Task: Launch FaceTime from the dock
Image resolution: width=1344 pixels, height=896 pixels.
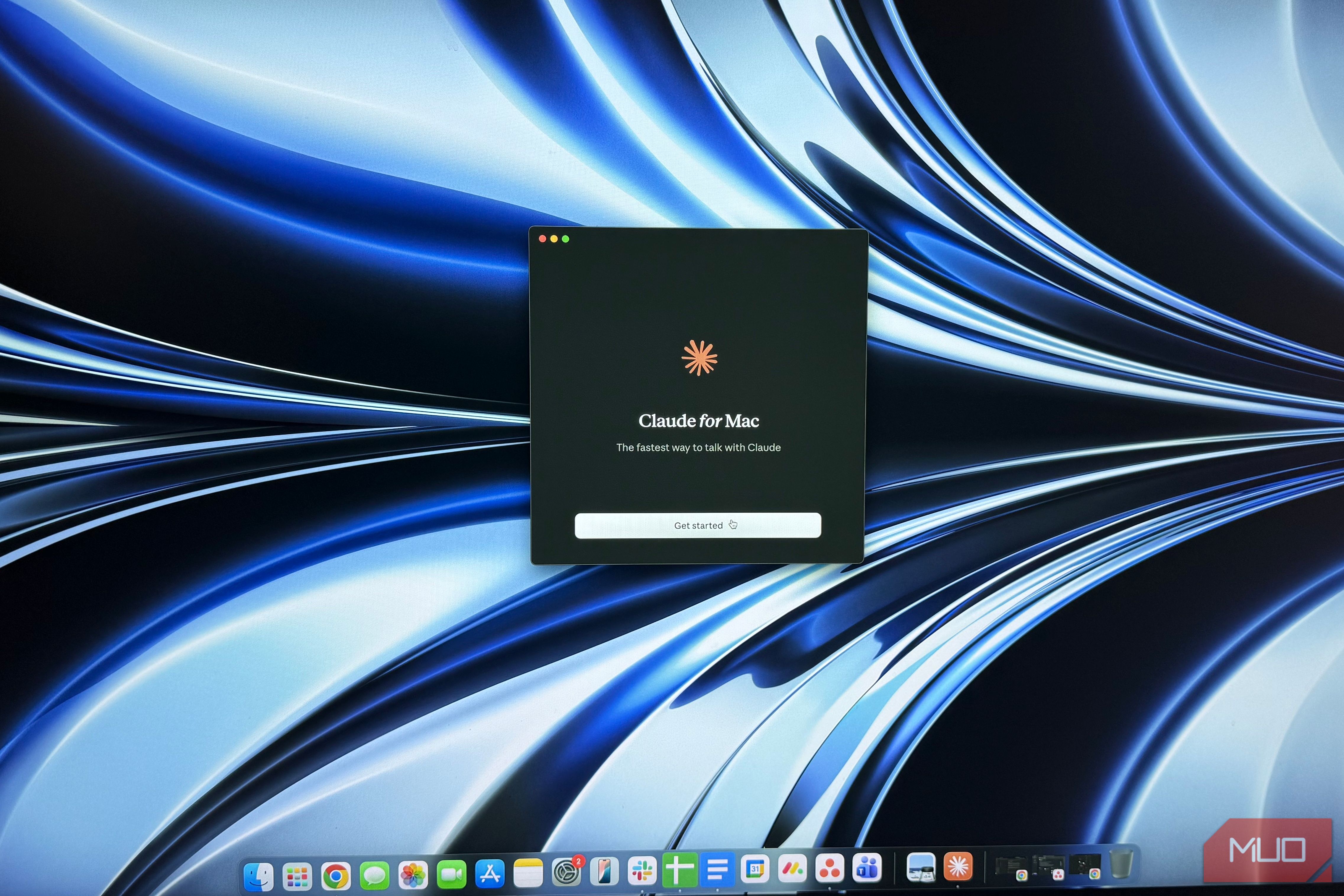Action: click(451, 874)
